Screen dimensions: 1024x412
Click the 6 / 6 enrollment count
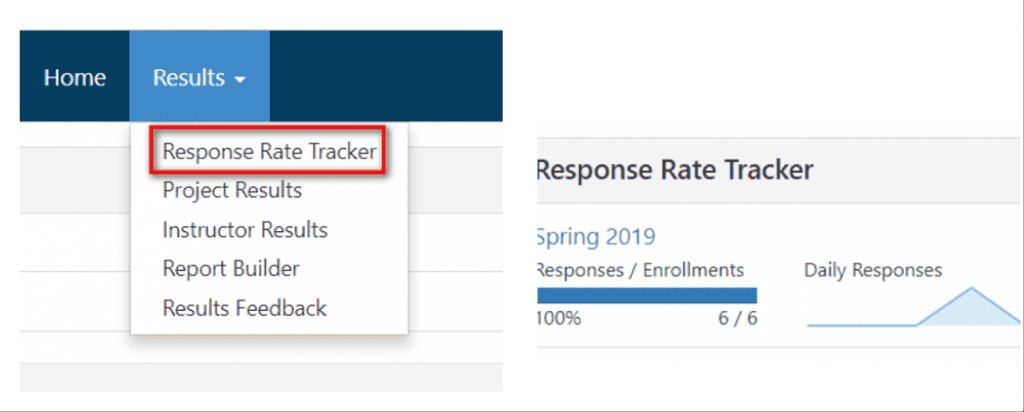point(737,320)
